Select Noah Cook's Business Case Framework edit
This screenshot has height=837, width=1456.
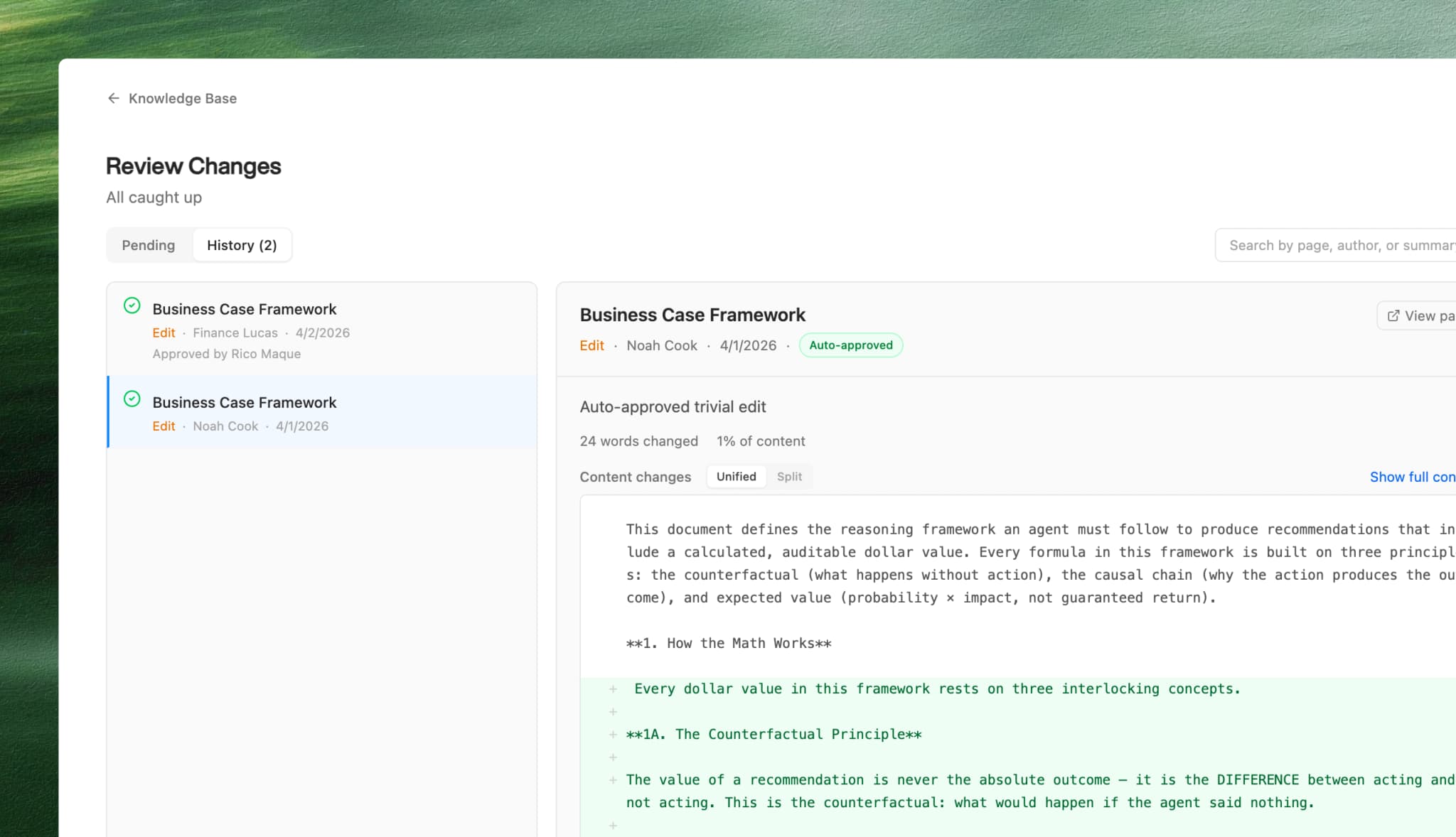click(320, 413)
